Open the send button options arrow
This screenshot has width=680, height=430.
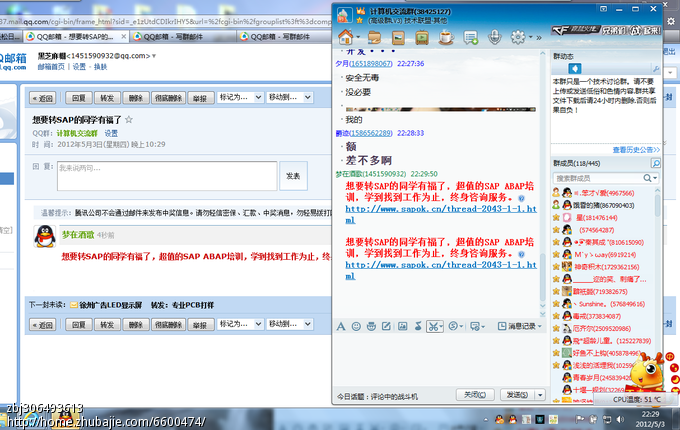click(x=540, y=395)
